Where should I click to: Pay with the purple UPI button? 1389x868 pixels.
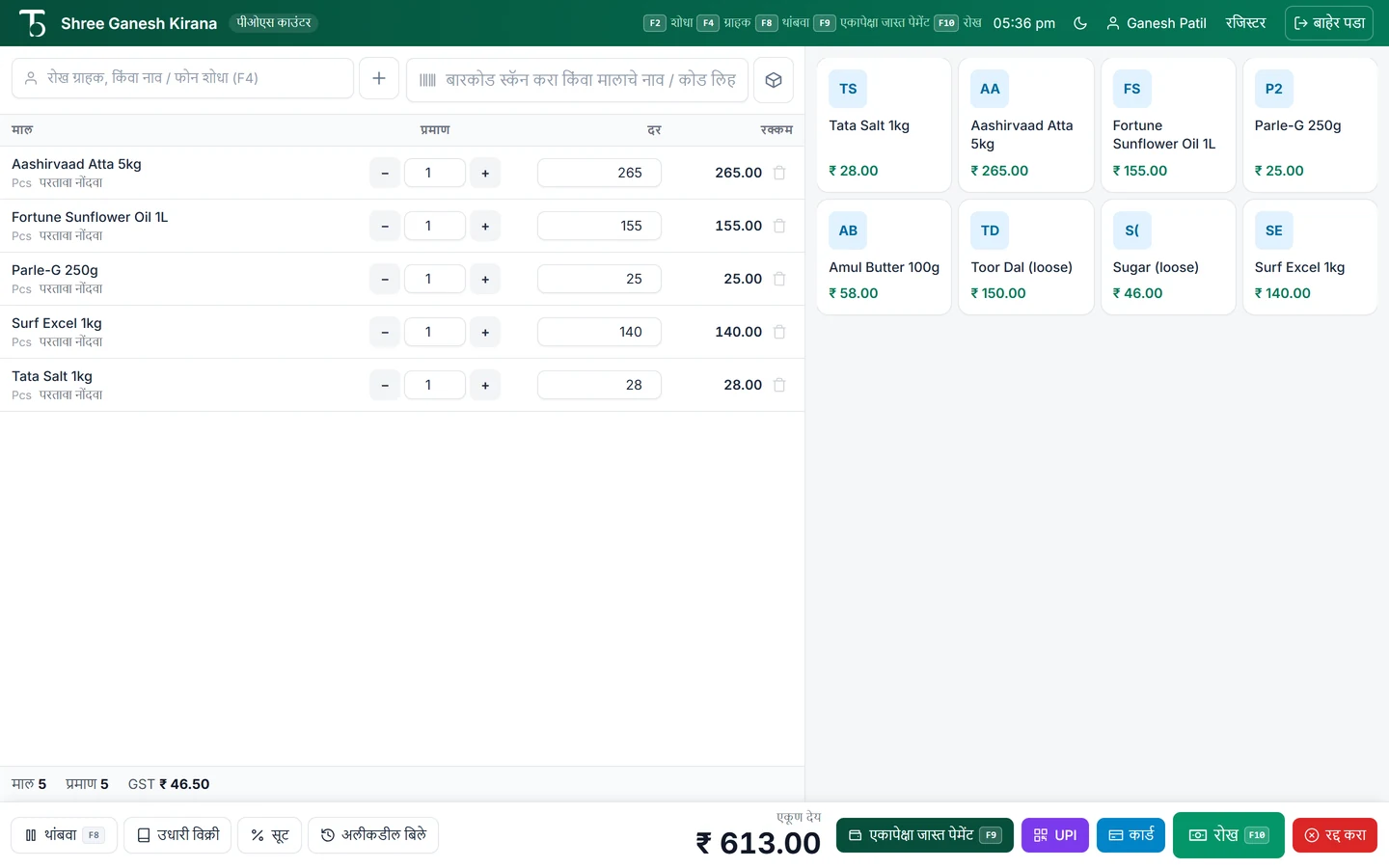(1055, 835)
